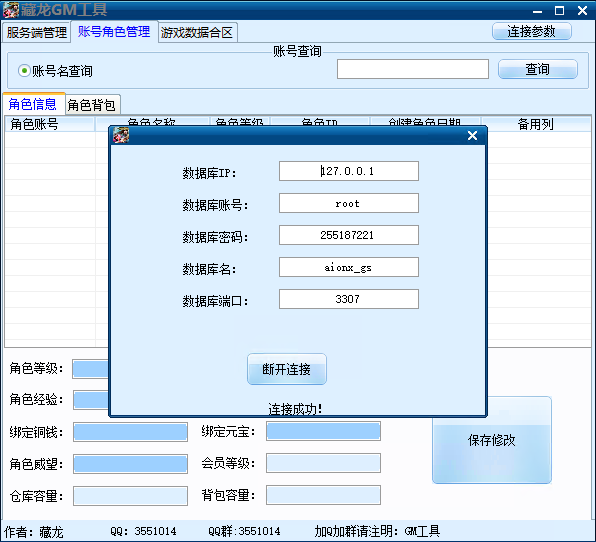Screen dimensions: 596x542
Task: Click the 连接成功! status text
Action: 295,409
